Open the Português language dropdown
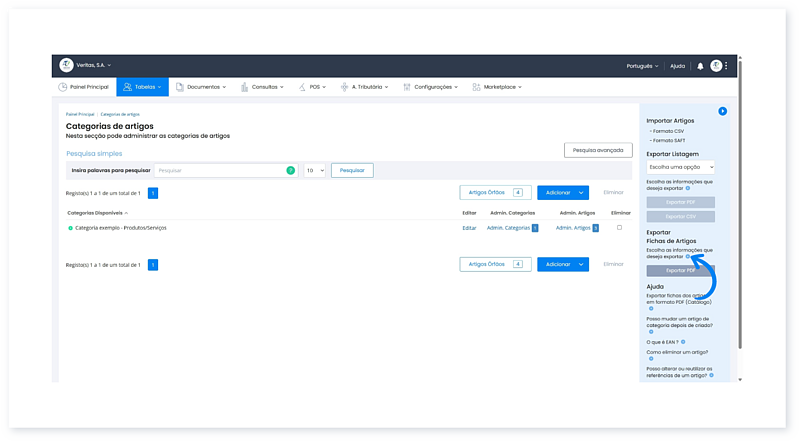 641,66
